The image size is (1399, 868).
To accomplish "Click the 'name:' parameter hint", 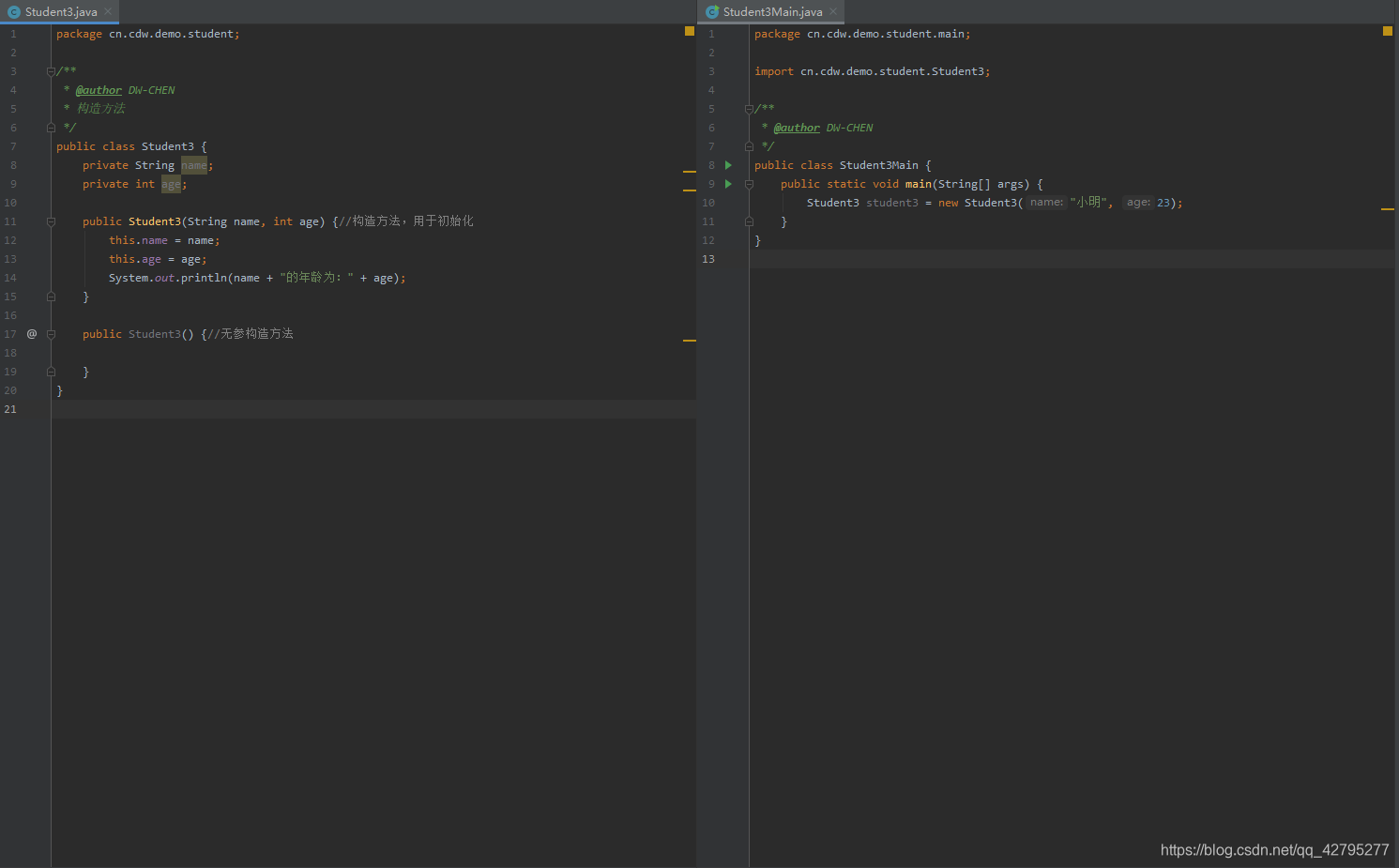I will [1046, 202].
